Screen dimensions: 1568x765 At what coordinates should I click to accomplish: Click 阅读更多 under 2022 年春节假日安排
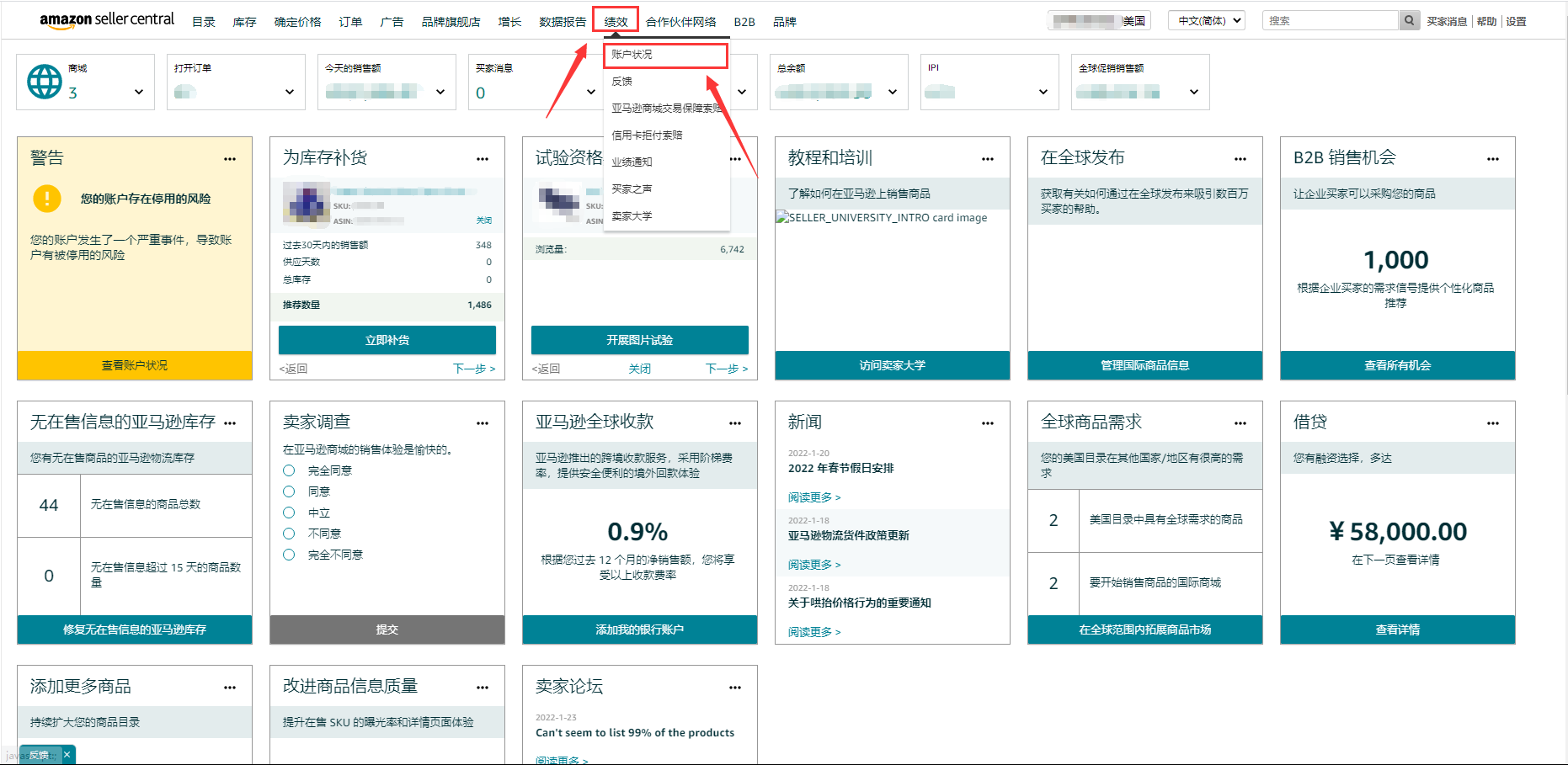(x=814, y=497)
